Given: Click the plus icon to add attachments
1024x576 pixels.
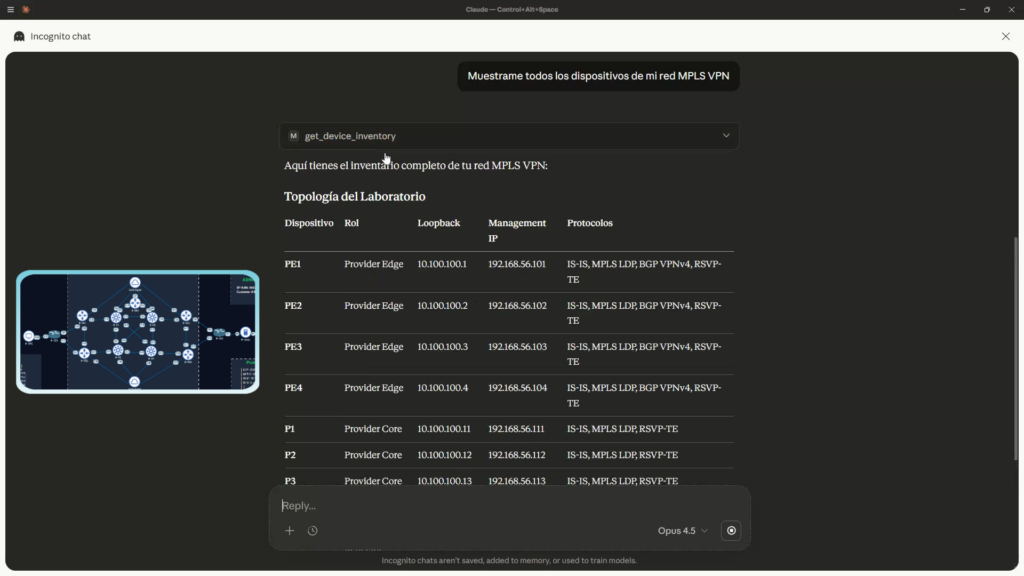Looking at the screenshot, I should 290,531.
